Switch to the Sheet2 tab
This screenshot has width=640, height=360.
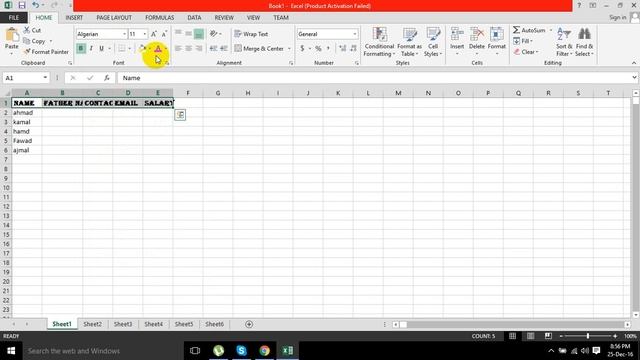[x=92, y=324]
